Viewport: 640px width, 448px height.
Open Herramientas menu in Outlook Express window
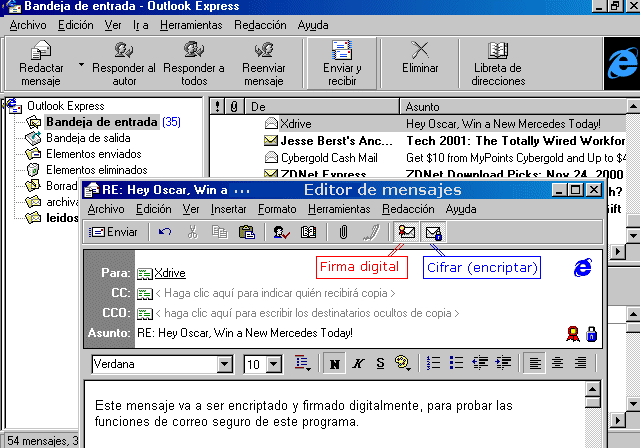pos(191,25)
